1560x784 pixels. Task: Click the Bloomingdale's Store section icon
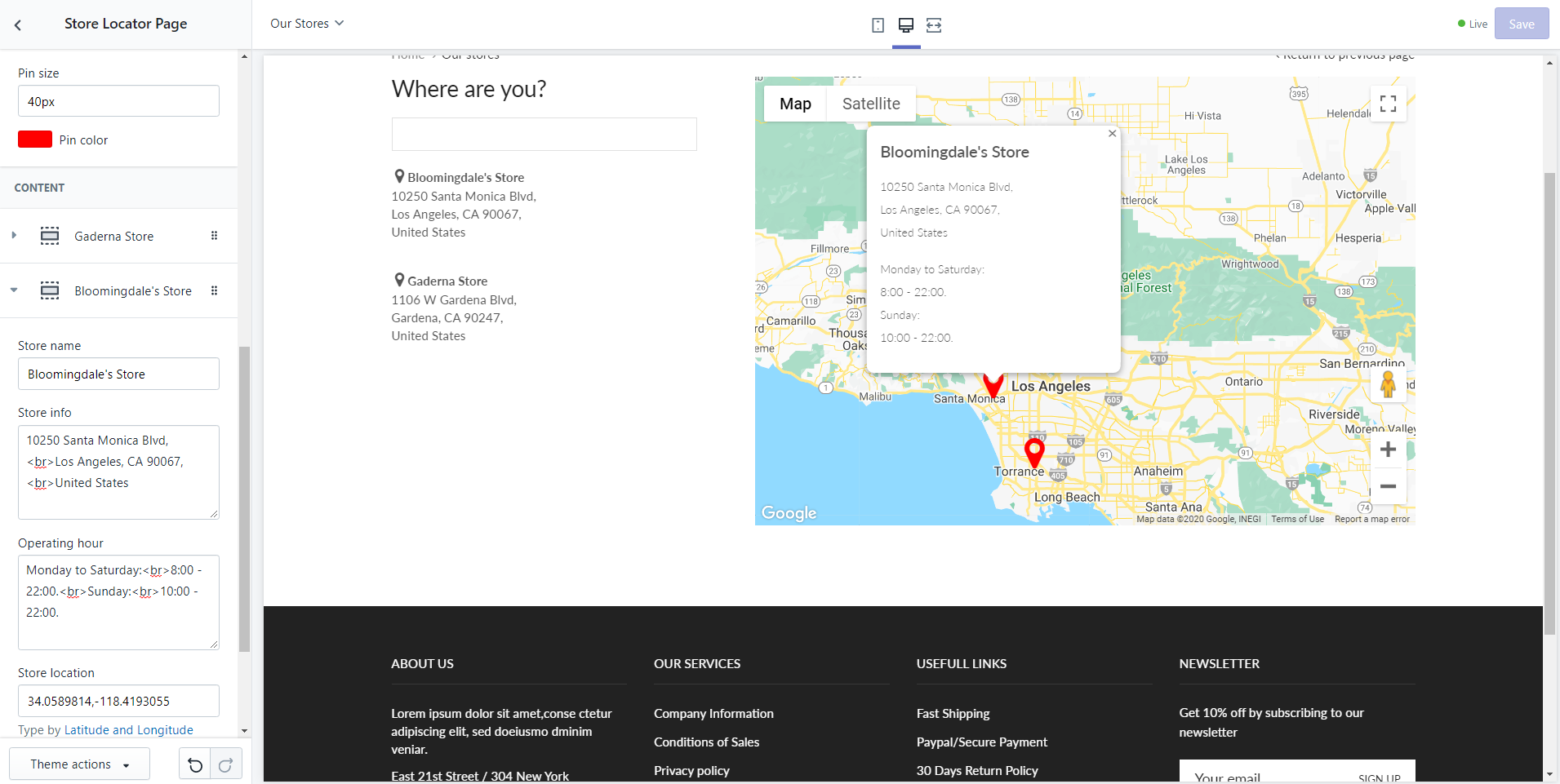tap(50, 290)
